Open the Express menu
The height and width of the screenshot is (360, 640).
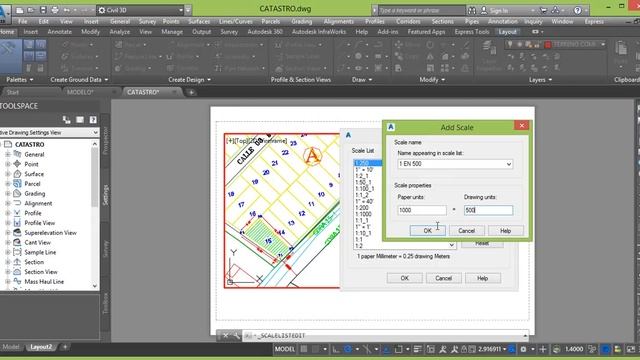click(594, 22)
